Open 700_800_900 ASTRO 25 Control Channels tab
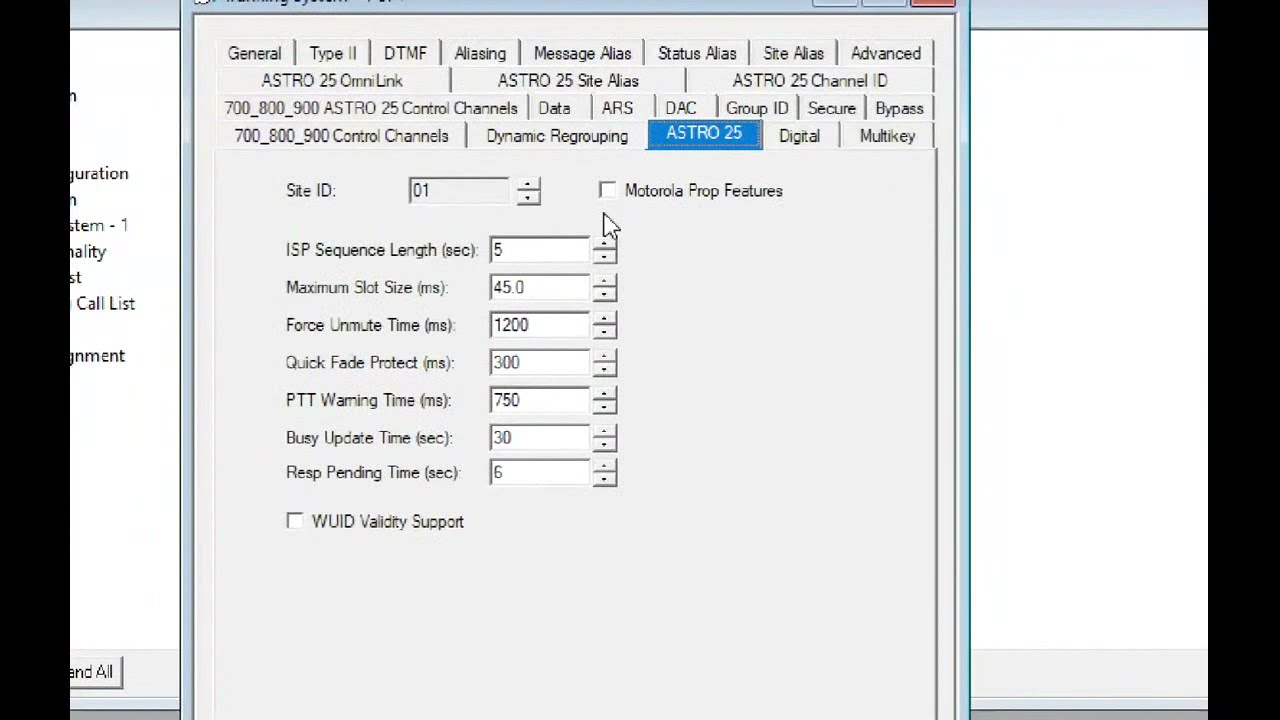Screen dimensions: 1280x720 (x=371, y=108)
